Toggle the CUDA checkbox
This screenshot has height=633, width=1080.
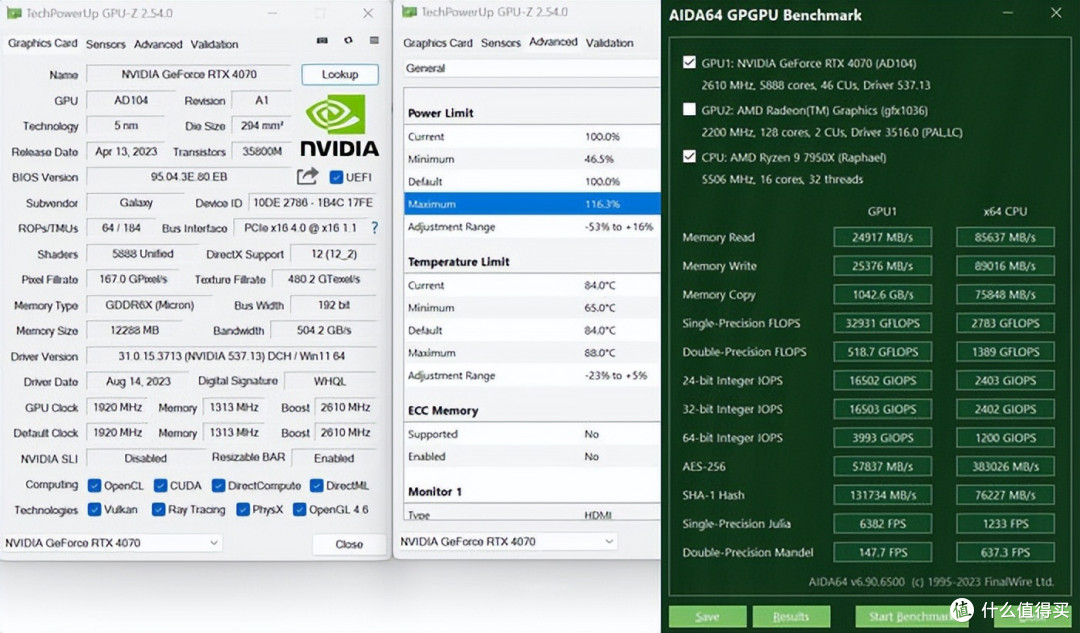pyautogui.click(x=160, y=486)
